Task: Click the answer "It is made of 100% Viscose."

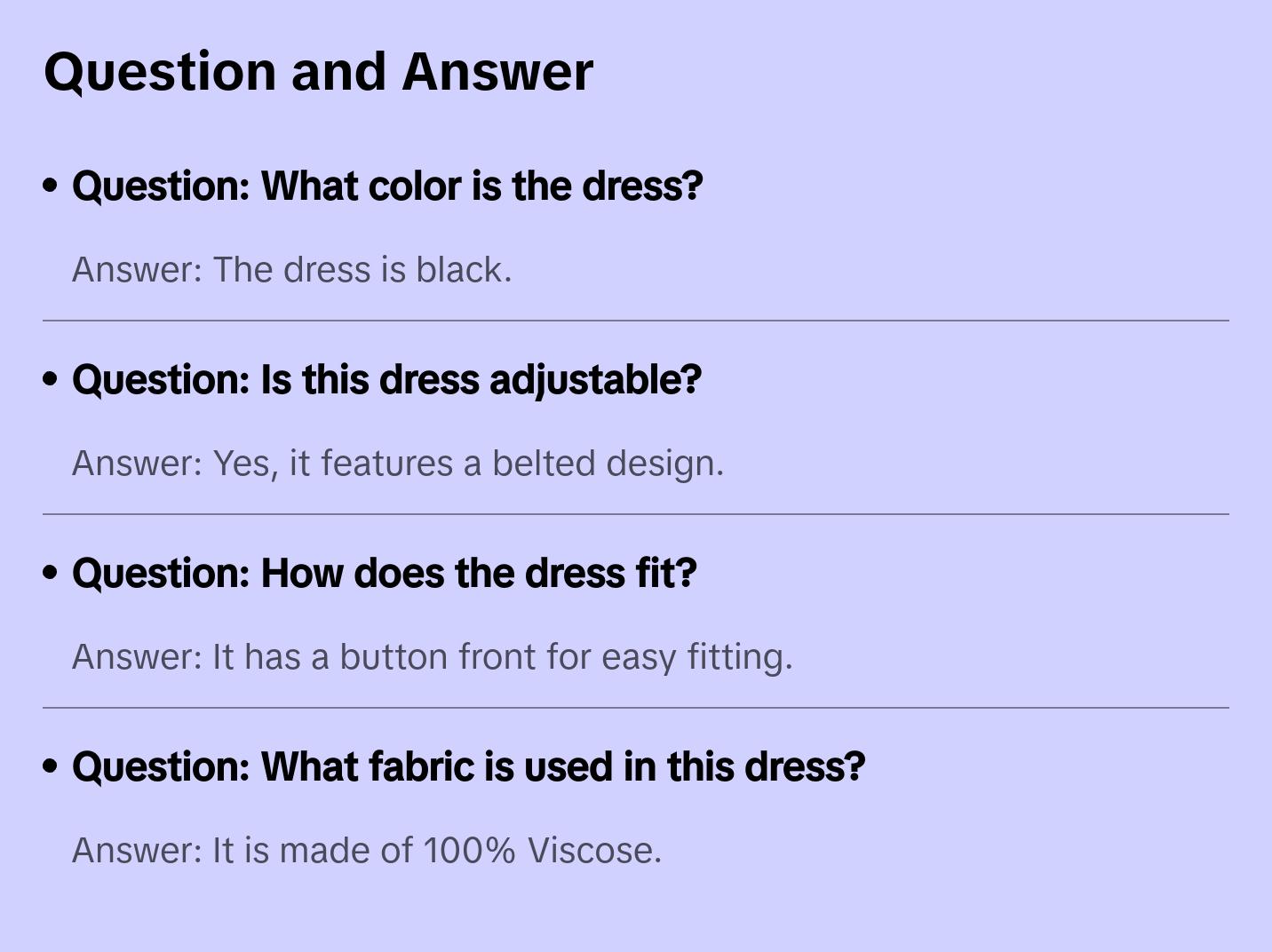Action: coord(366,850)
